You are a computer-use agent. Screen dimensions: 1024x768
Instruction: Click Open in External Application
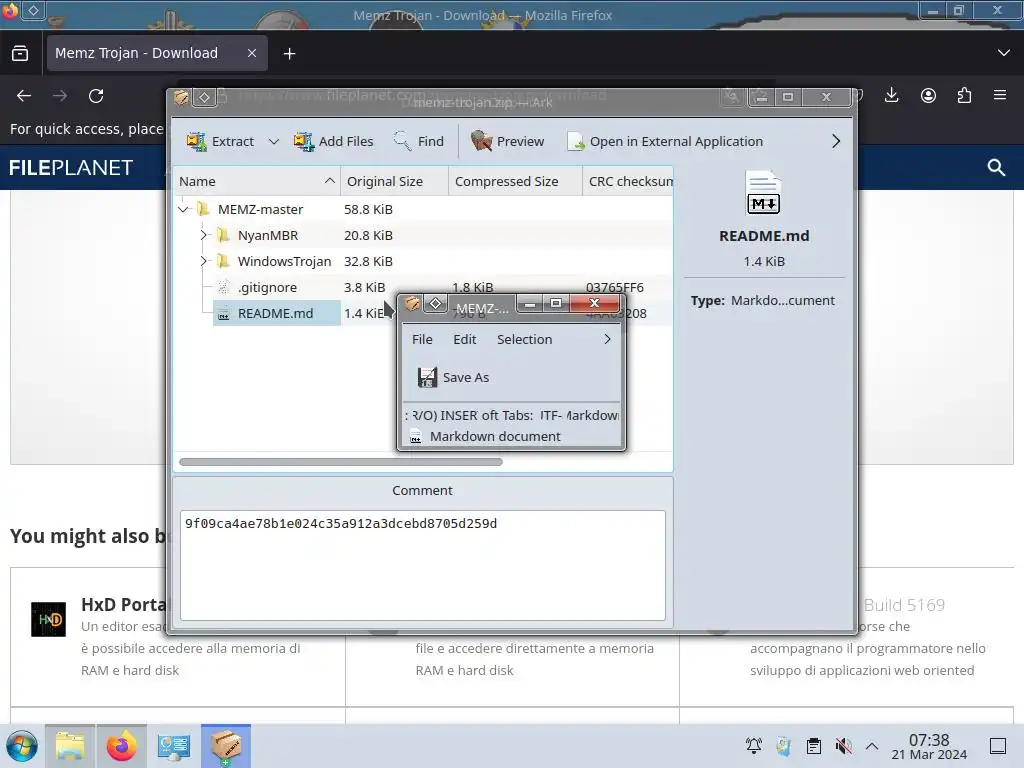click(665, 141)
